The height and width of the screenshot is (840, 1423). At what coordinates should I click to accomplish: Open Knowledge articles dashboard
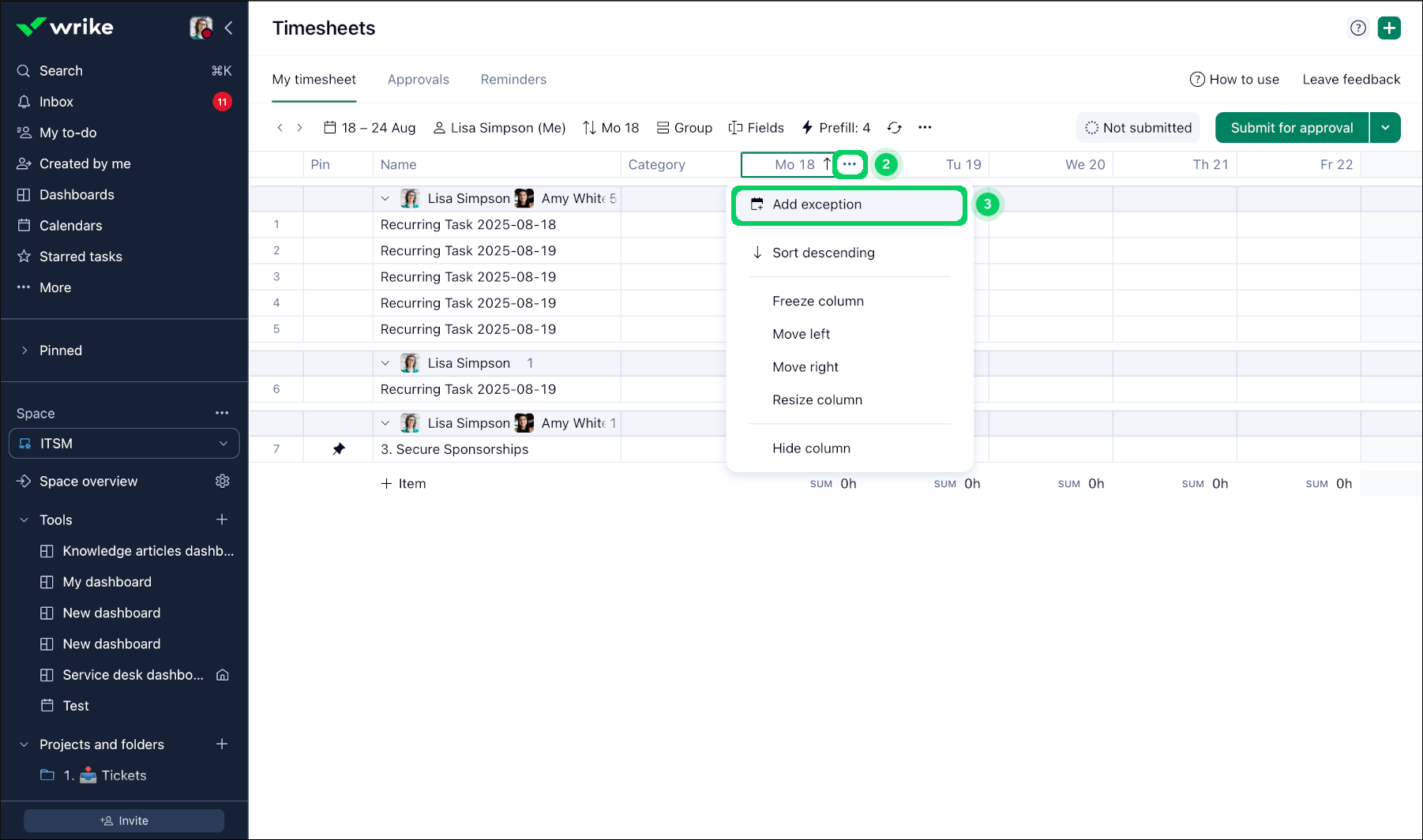(x=137, y=551)
